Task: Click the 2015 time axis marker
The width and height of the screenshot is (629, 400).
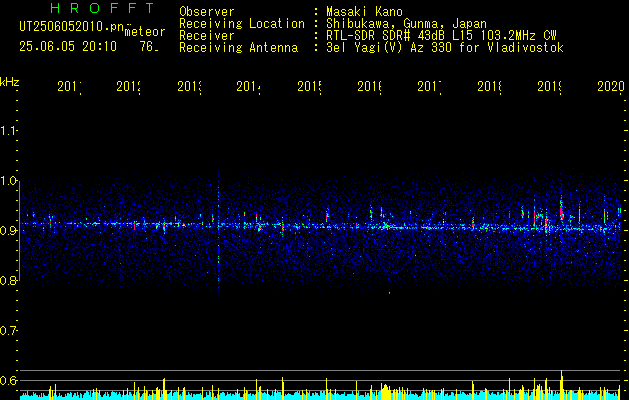Action: point(309,86)
